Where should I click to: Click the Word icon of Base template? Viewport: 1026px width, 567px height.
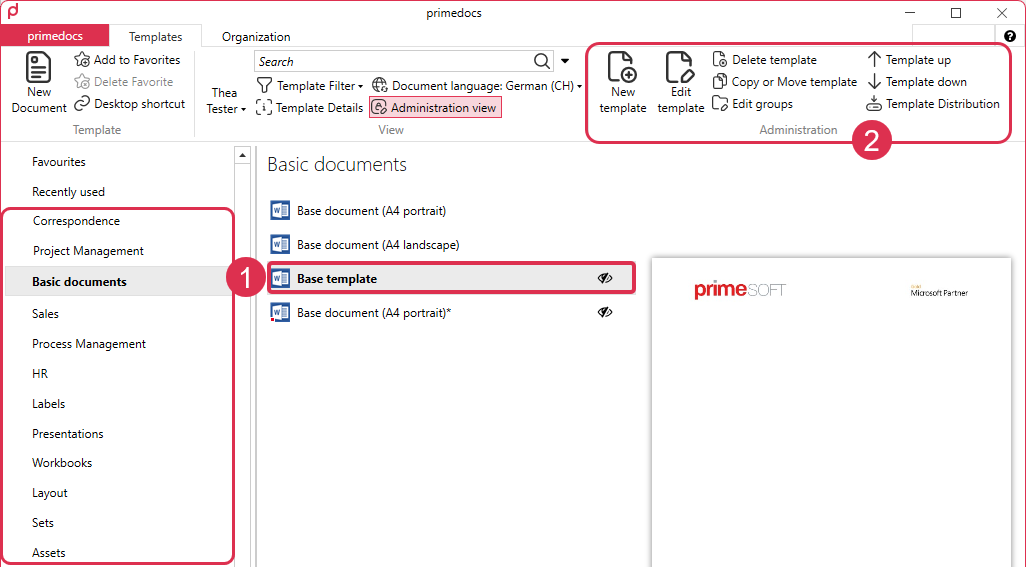point(280,279)
